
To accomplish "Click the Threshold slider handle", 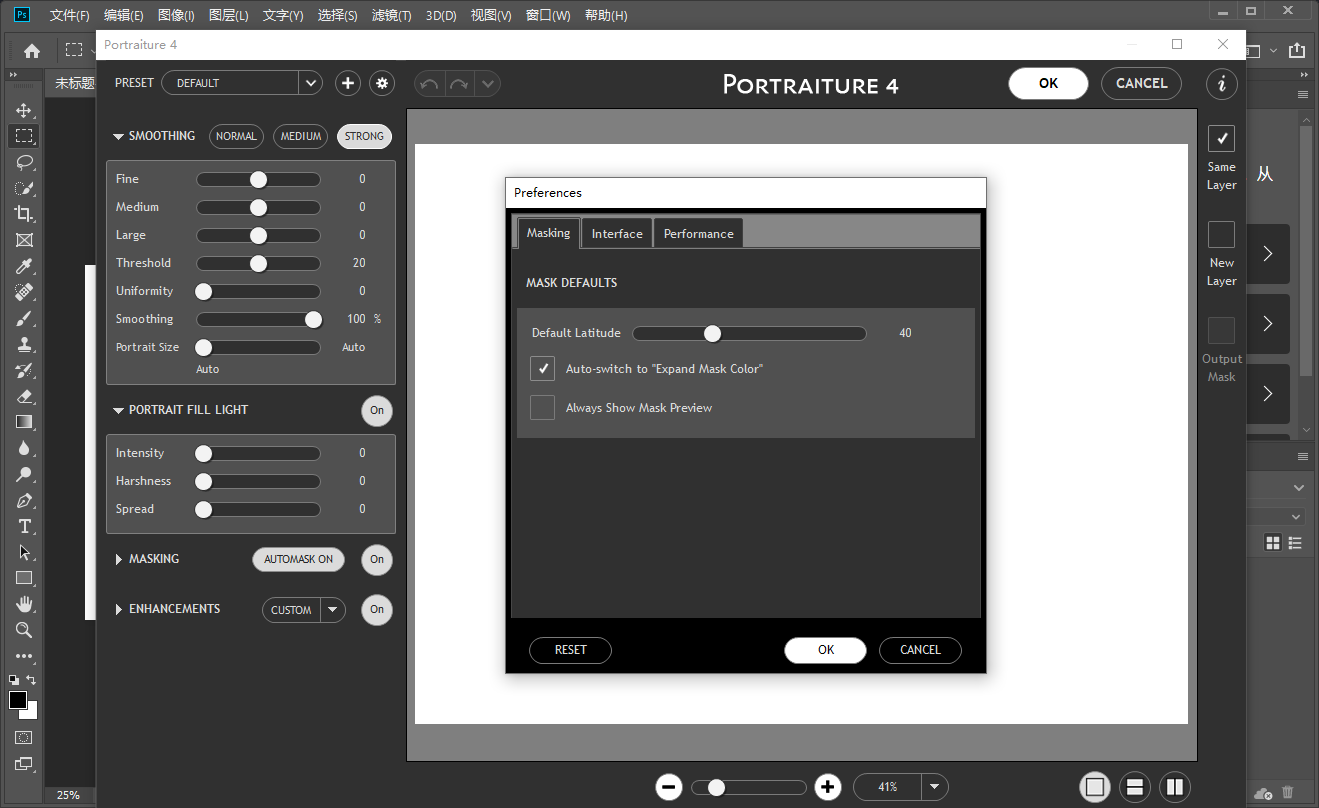I will [258, 264].
